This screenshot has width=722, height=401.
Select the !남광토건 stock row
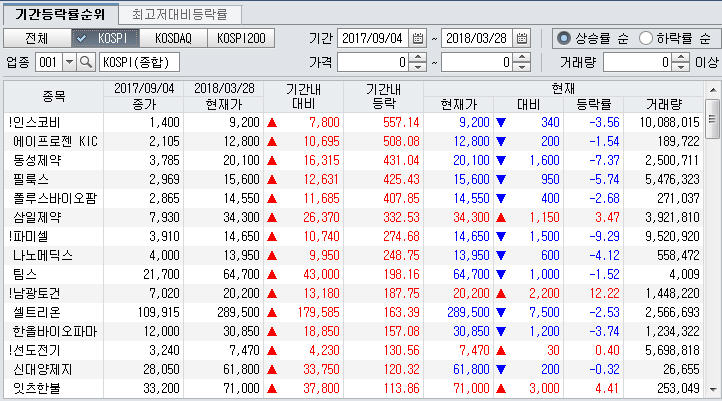354,293
